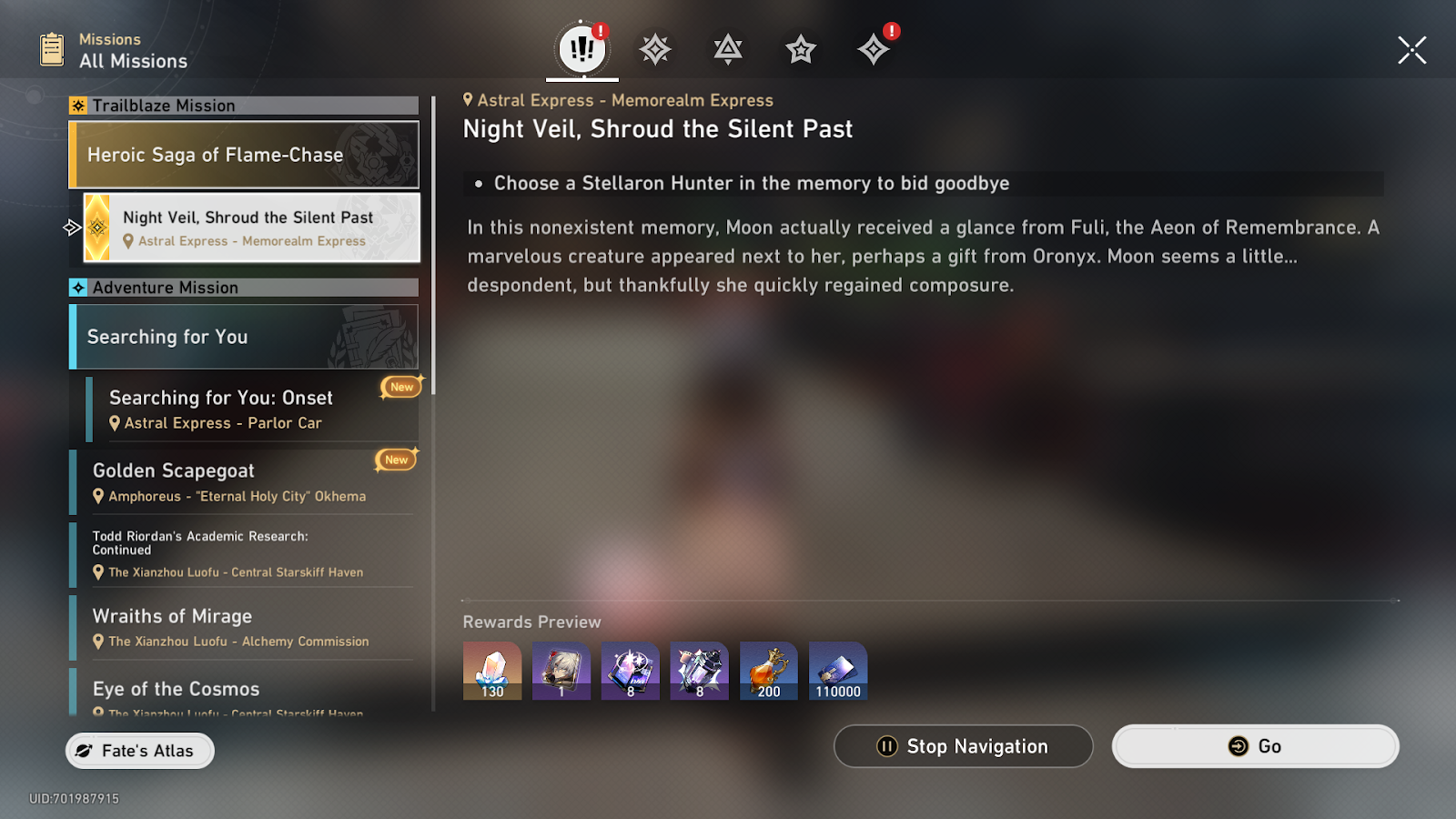The width and height of the screenshot is (1456, 819).
Task: Open Fate's Atlas
Action: 140,751
